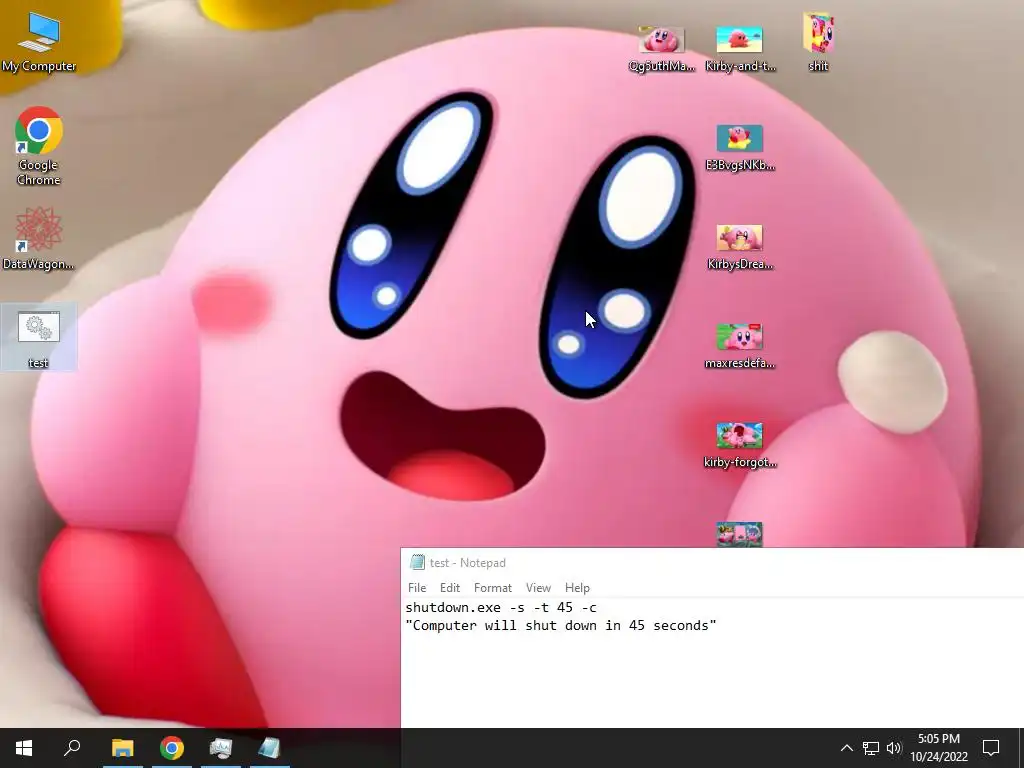This screenshot has width=1024, height=768.
Task: Show hidden system tray icons chevron
Action: [846, 748]
